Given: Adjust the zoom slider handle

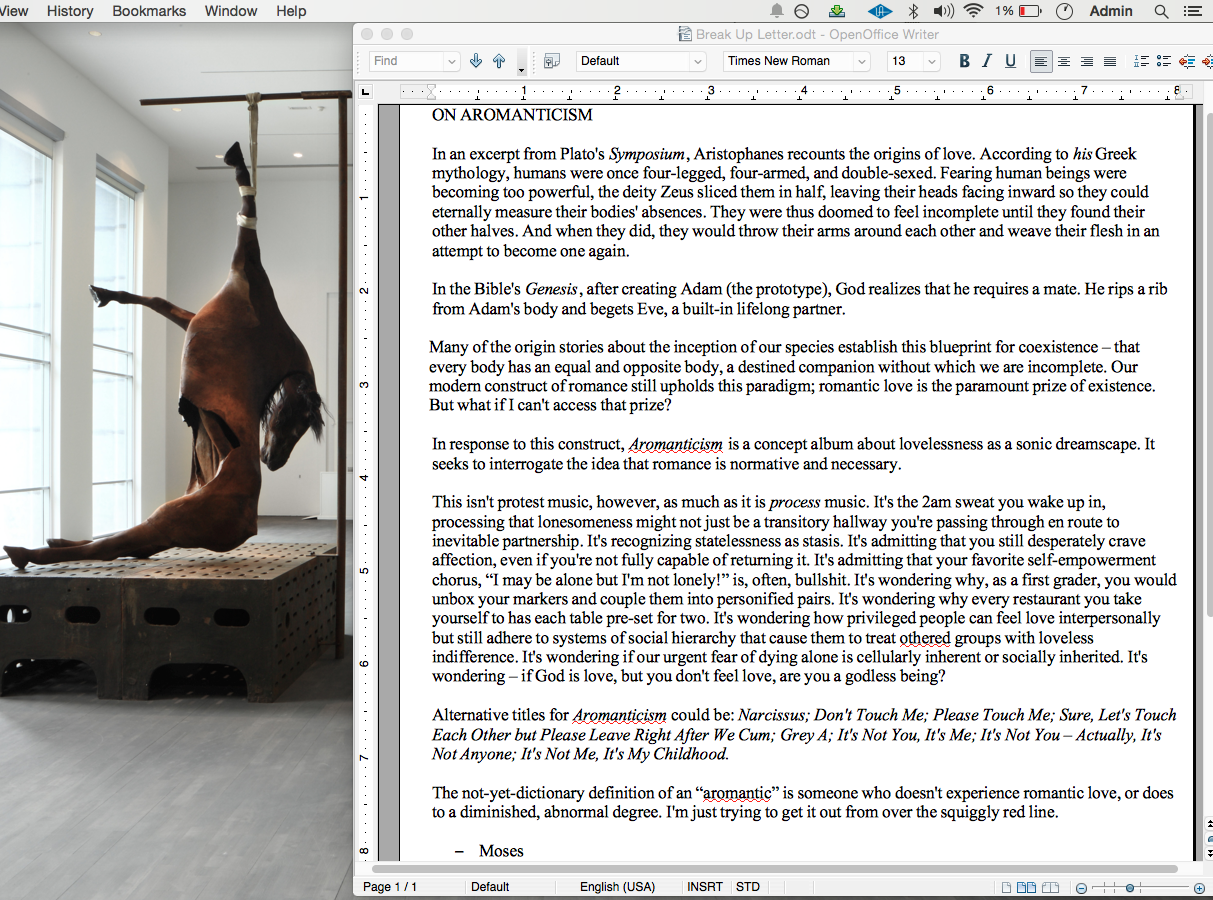Looking at the screenshot, I should point(1130,887).
